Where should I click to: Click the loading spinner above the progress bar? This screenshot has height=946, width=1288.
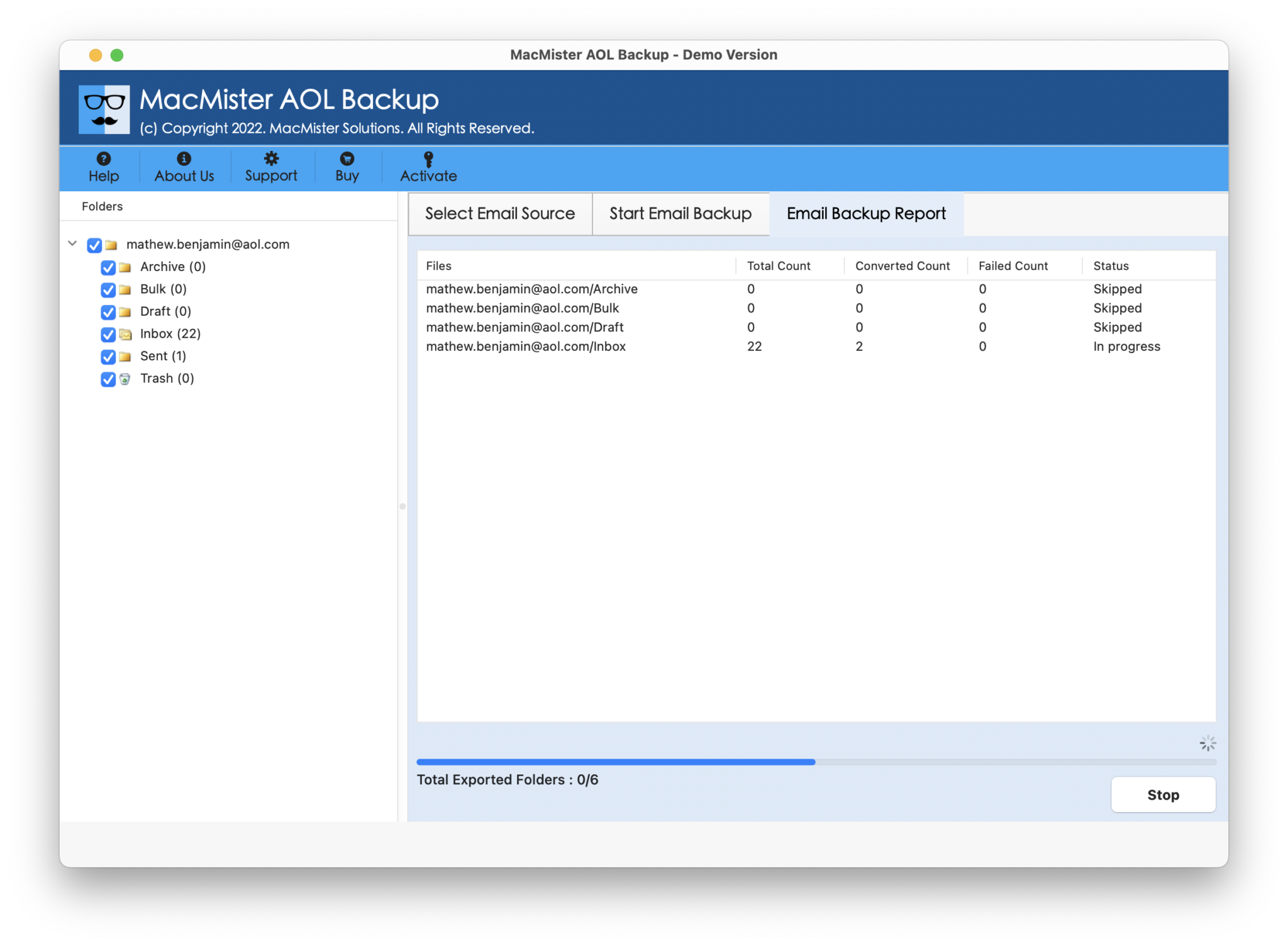pos(1207,742)
